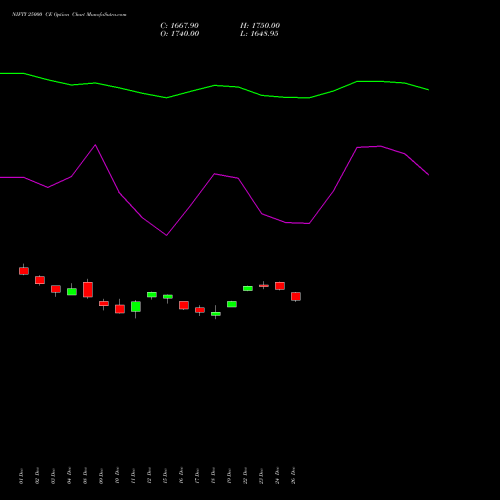Click the last red candlestick above 26 Dec
500x500 pixels.
[296, 297]
